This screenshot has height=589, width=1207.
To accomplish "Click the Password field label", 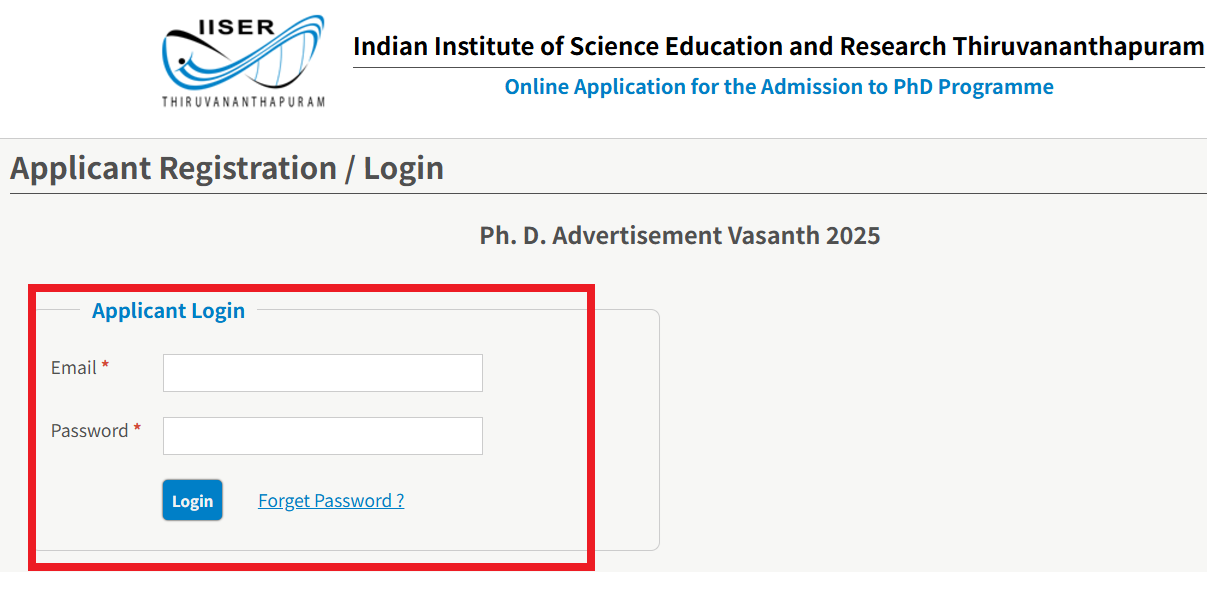I will click(x=89, y=431).
